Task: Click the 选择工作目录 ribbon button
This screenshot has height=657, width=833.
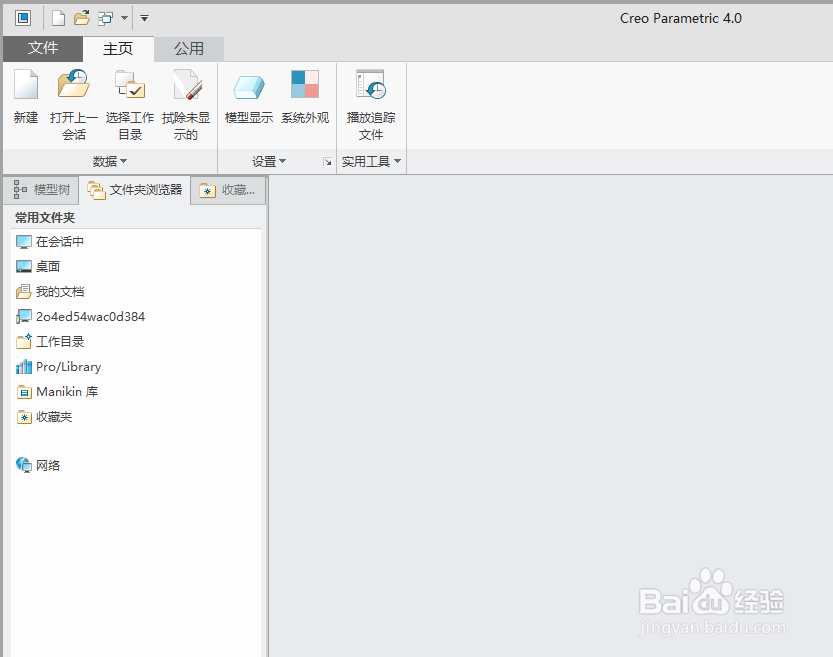Action: click(x=130, y=105)
